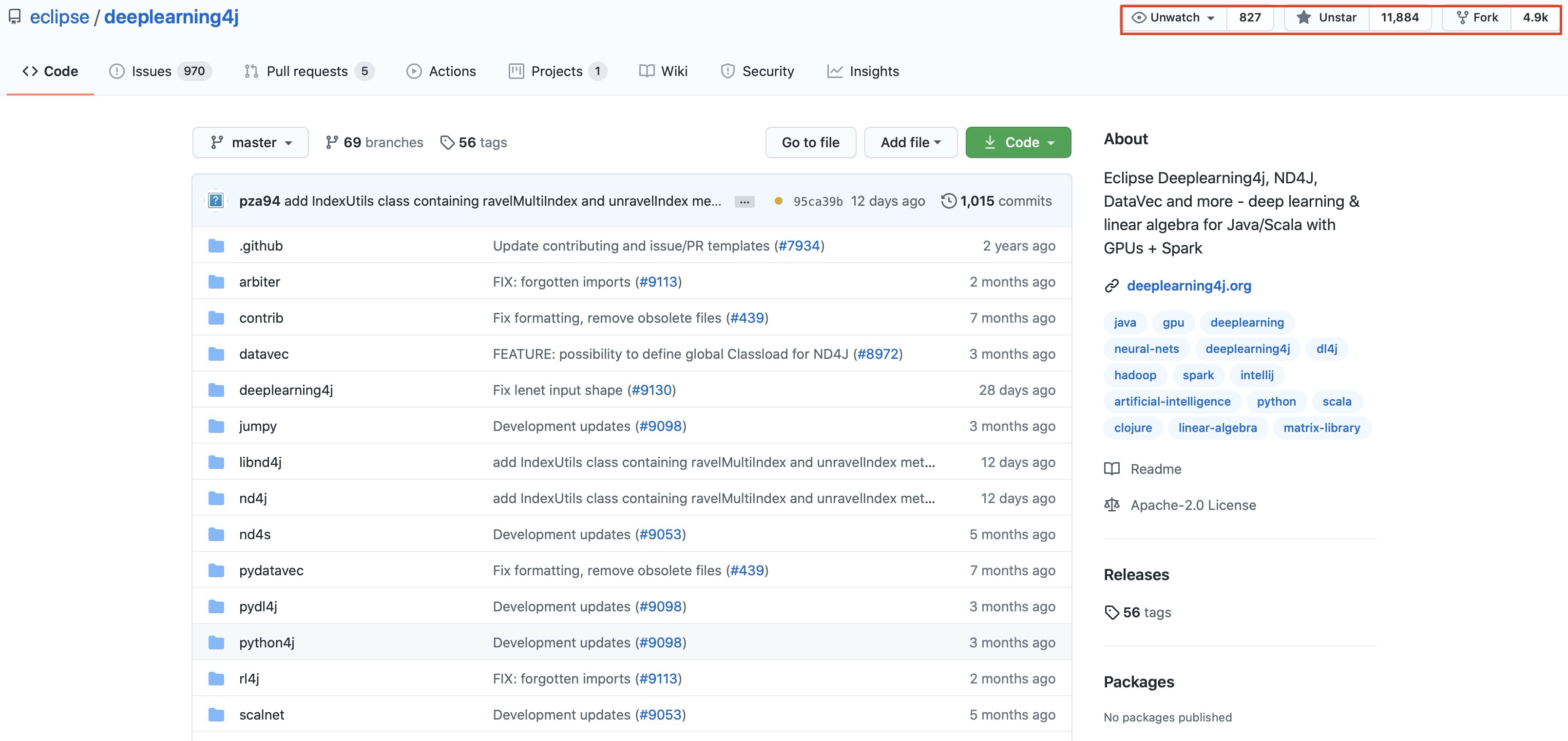Toggle Unwatch for this repository
1568x741 pixels.
tap(1173, 18)
